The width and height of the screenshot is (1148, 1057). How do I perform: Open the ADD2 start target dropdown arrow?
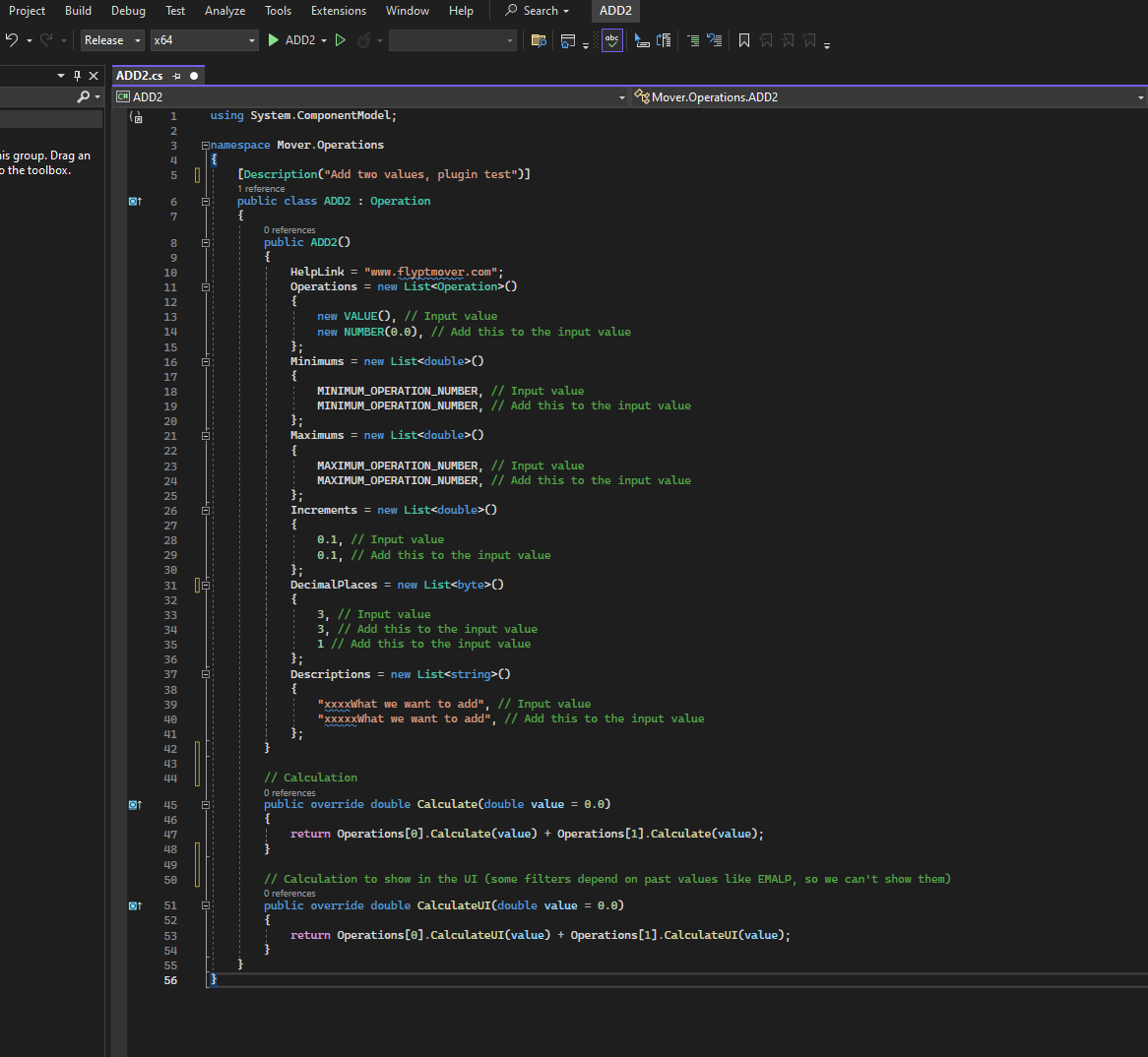pos(324,41)
